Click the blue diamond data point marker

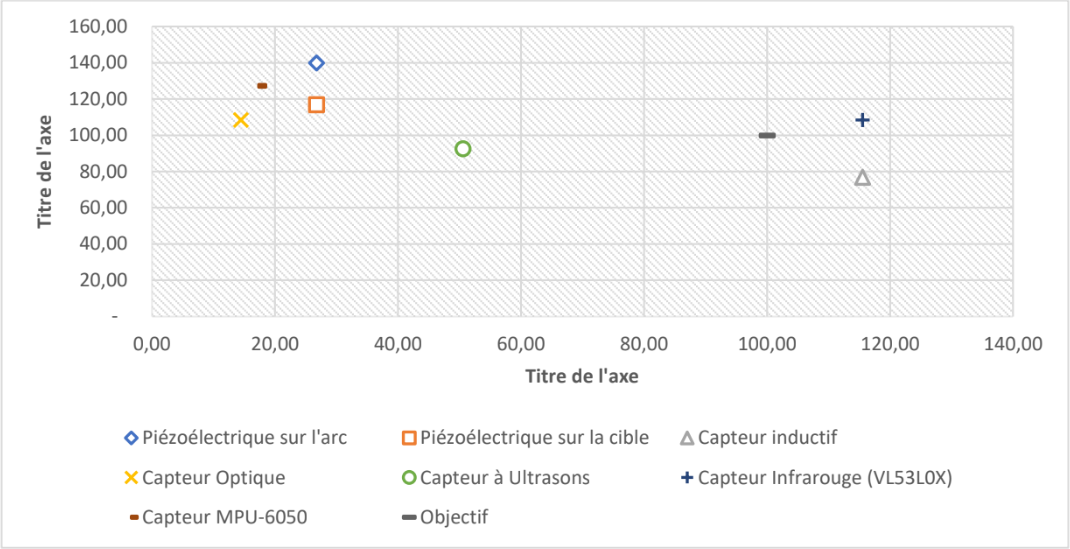coord(316,63)
